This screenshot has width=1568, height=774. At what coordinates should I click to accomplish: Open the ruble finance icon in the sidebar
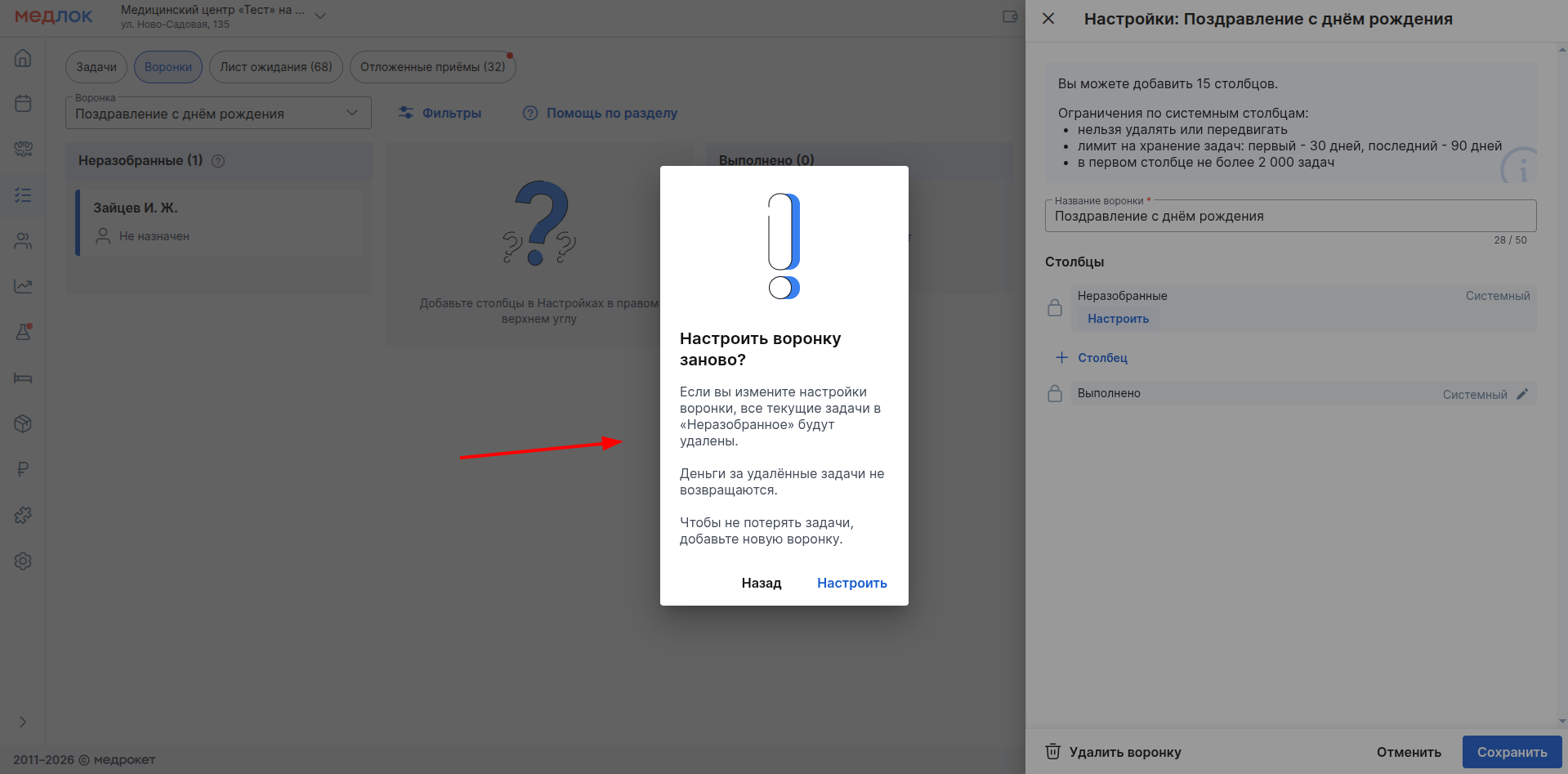[x=23, y=469]
